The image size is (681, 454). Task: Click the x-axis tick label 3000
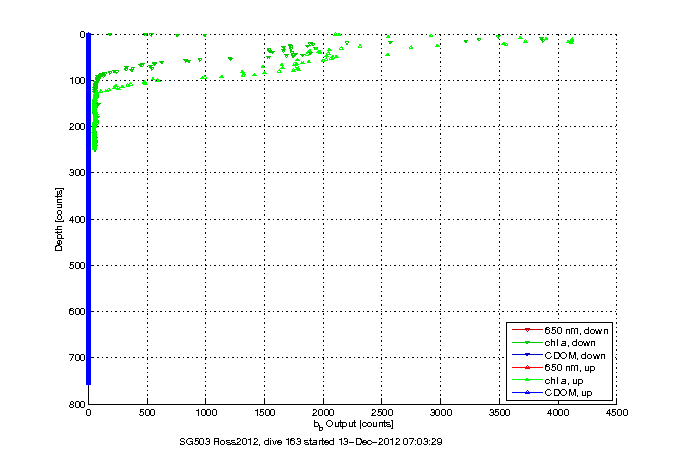click(x=440, y=412)
